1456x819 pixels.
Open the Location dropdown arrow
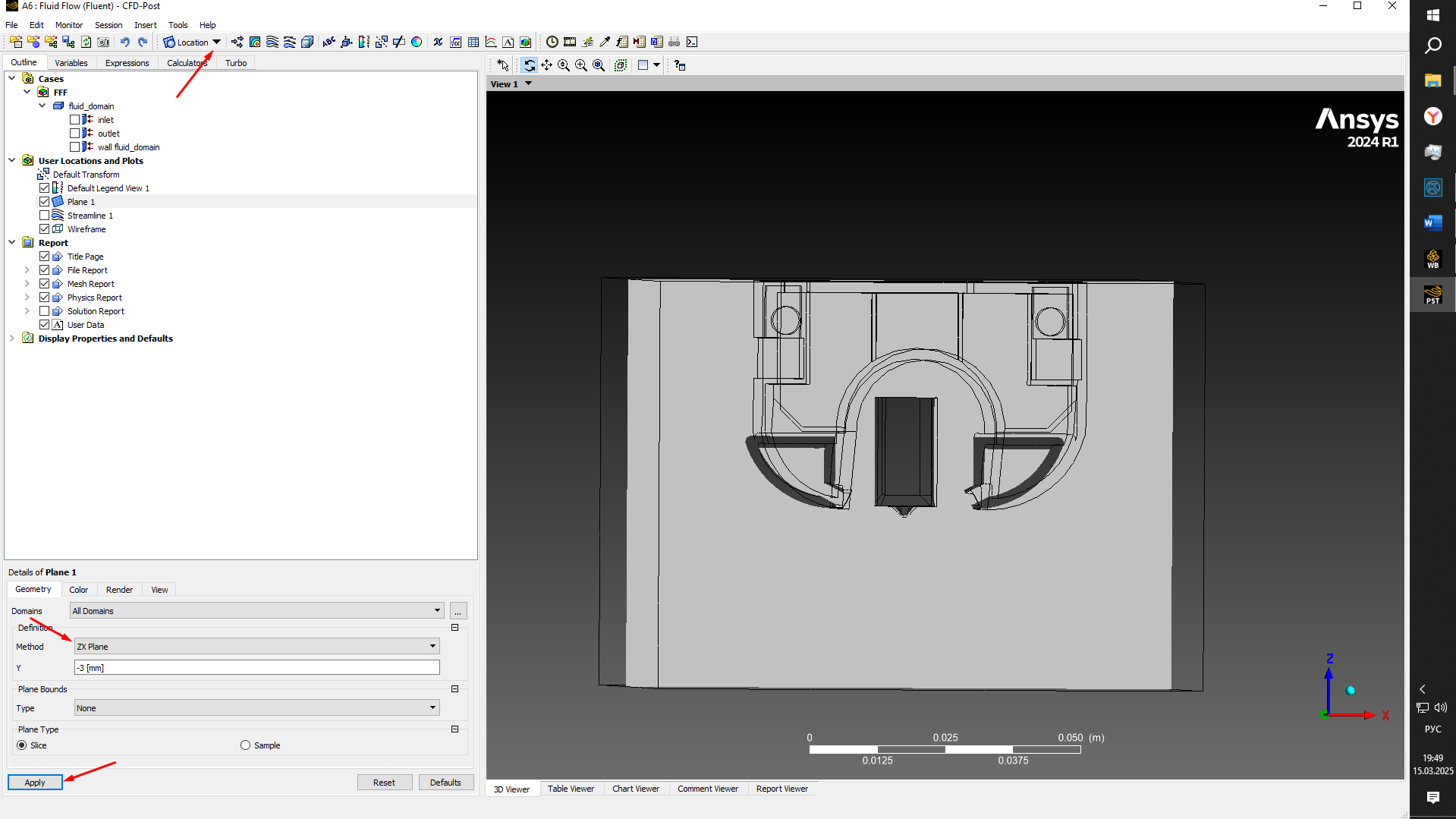click(x=216, y=42)
